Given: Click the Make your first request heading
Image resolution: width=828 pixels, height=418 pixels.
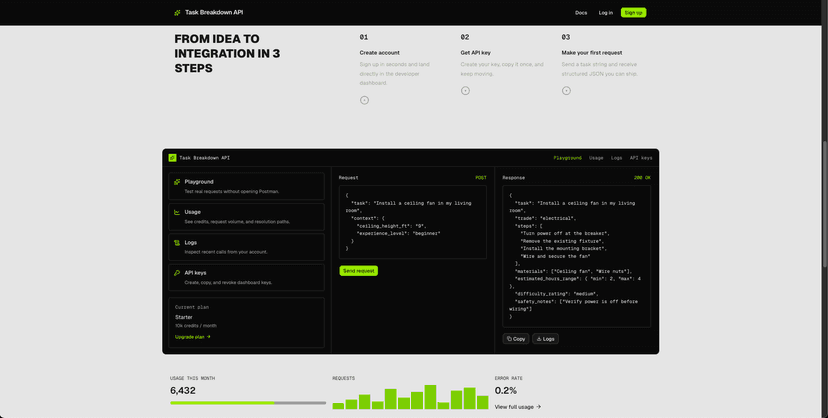Looking at the screenshot, I should (592, 53).
